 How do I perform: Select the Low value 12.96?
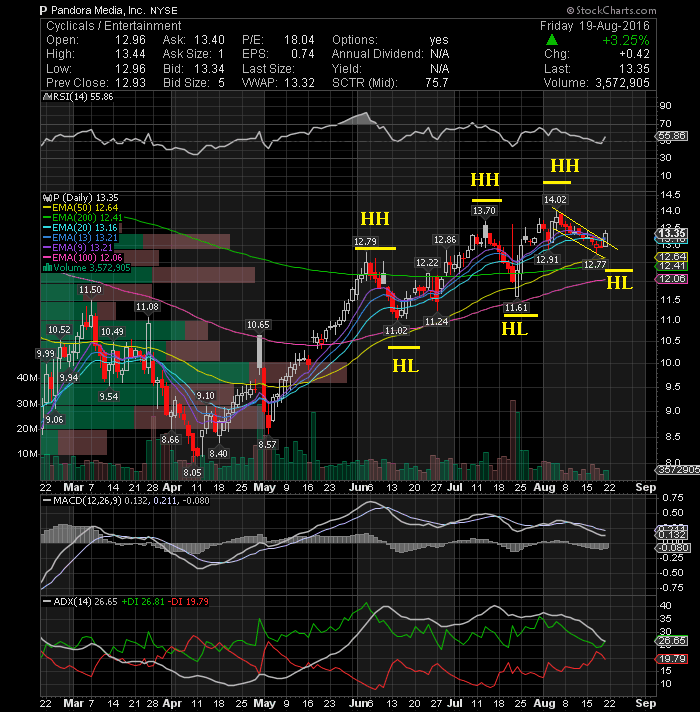[x=130, y=69]
